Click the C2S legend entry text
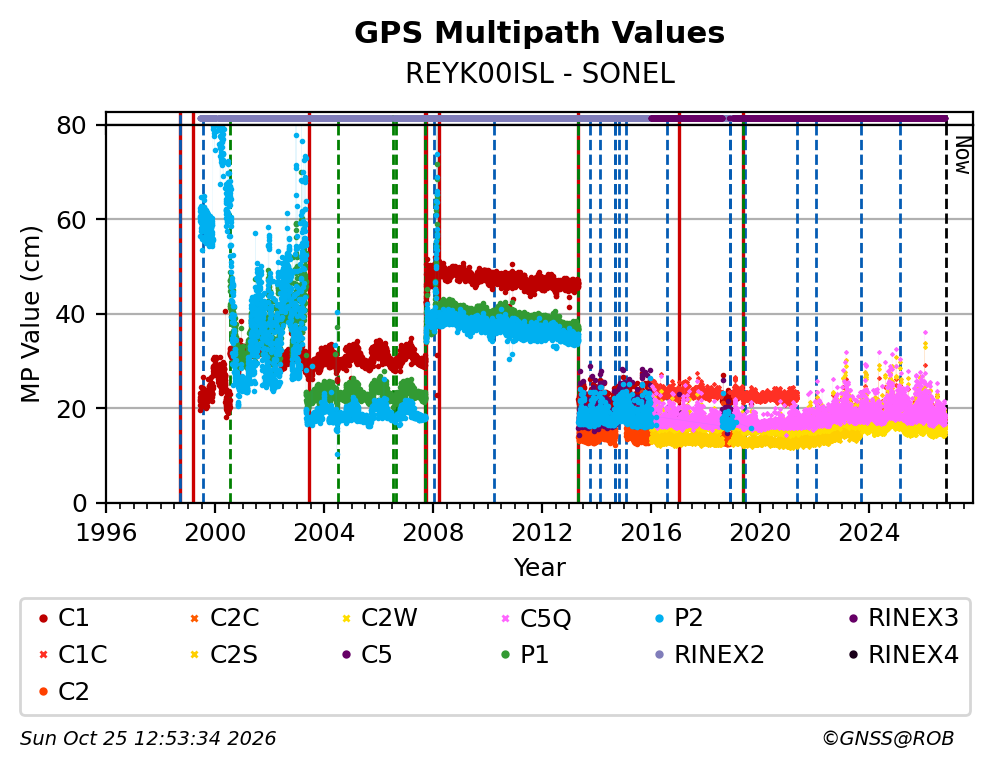Image resolution: width=992 pixels, height=769 pixels. 233,655
